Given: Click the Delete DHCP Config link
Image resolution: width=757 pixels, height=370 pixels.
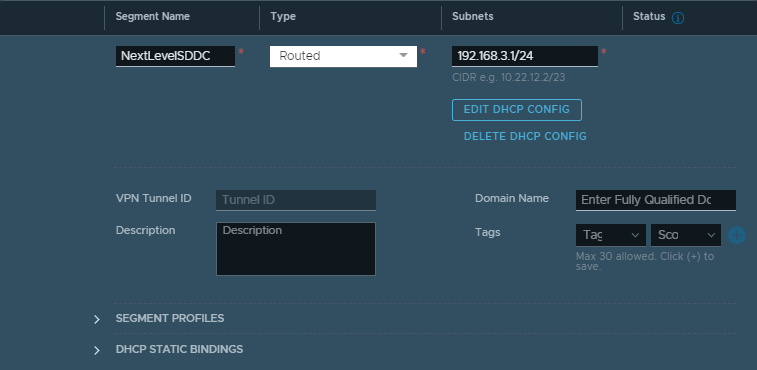Looking at the screenshot, I should (525, 137).
